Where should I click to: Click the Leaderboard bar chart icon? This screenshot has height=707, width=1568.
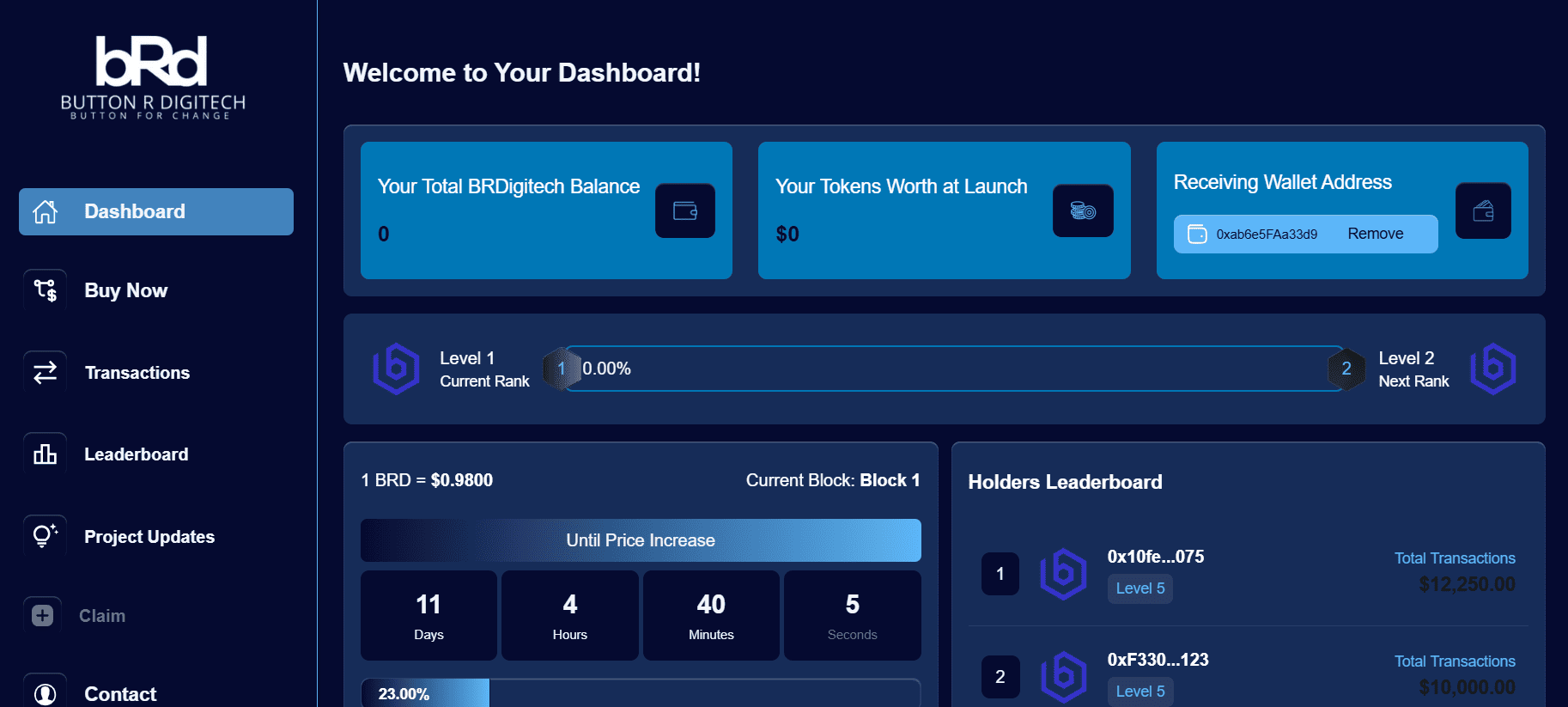click(x=45, y=454)
